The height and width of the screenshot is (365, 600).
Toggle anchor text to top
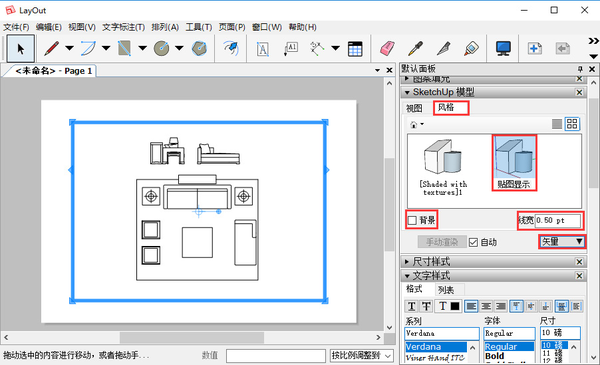[516, 306]
